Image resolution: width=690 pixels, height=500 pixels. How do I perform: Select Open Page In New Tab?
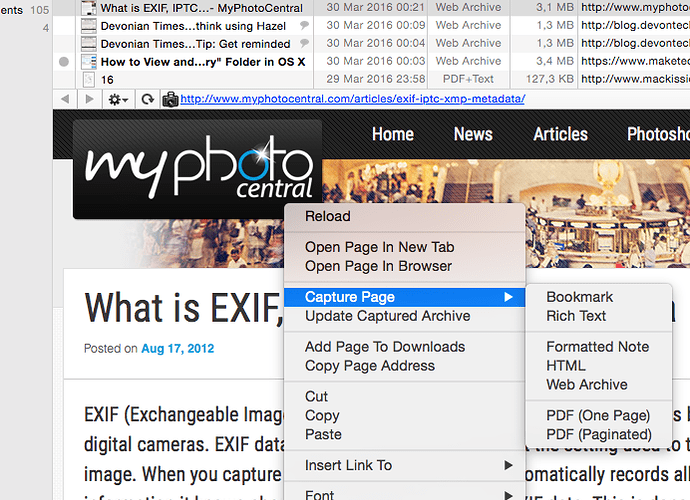(379, 247)
